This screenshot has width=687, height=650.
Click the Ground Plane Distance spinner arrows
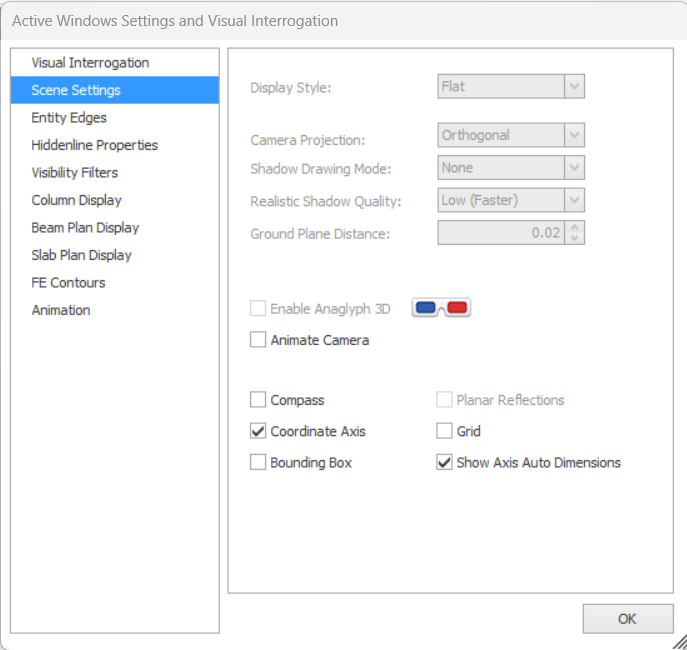click(574, 233)
